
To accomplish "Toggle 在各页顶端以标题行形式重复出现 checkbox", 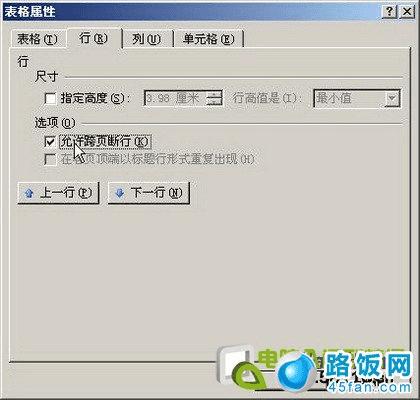I will [50, 159].
